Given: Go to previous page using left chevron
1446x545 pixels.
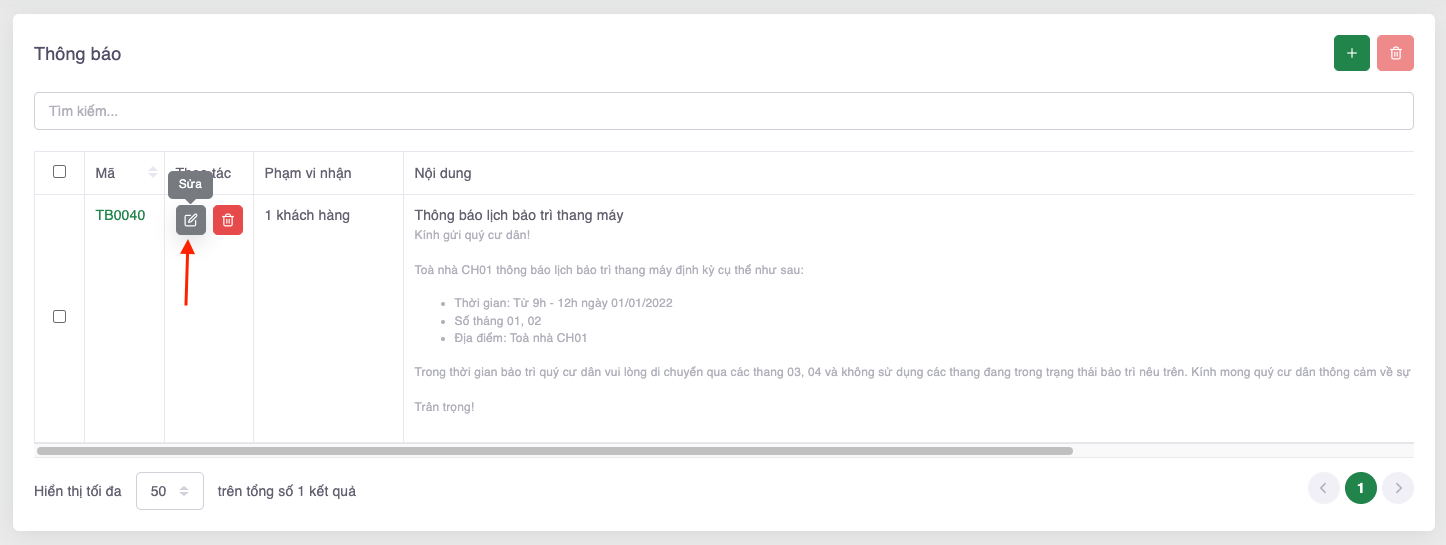Looking at the screenshot, I should click(x=1323, y=488).
